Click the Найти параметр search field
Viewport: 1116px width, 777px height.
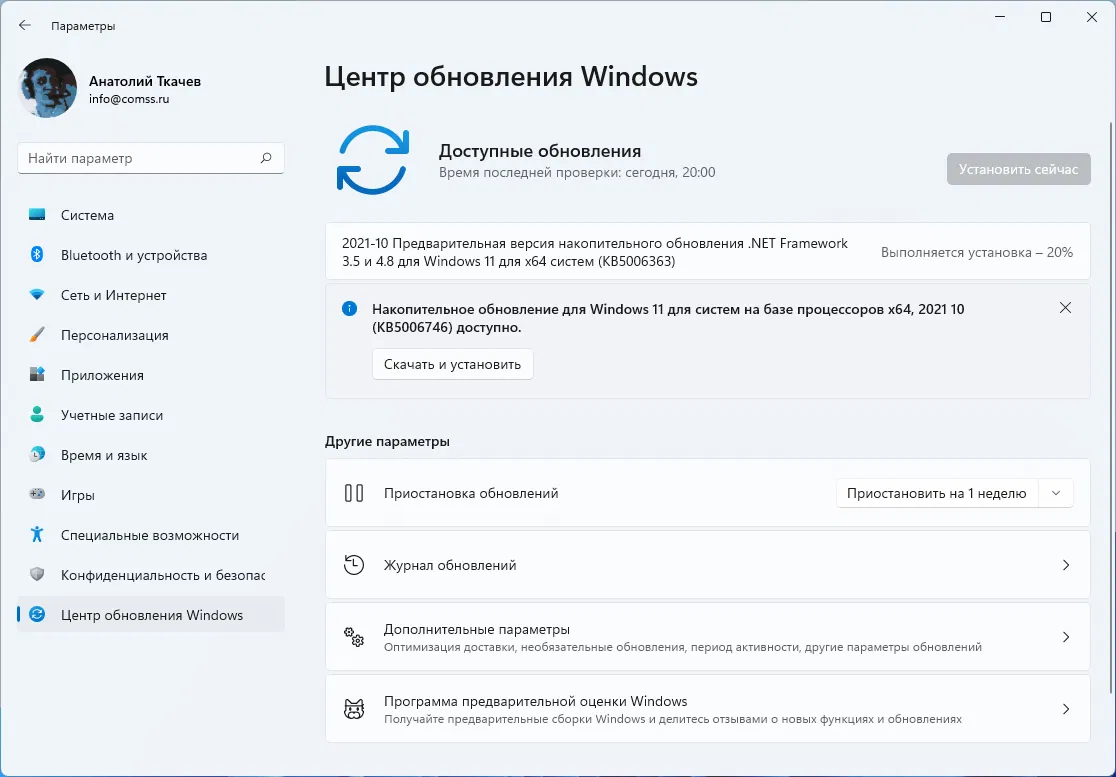(x=140, y=158)
